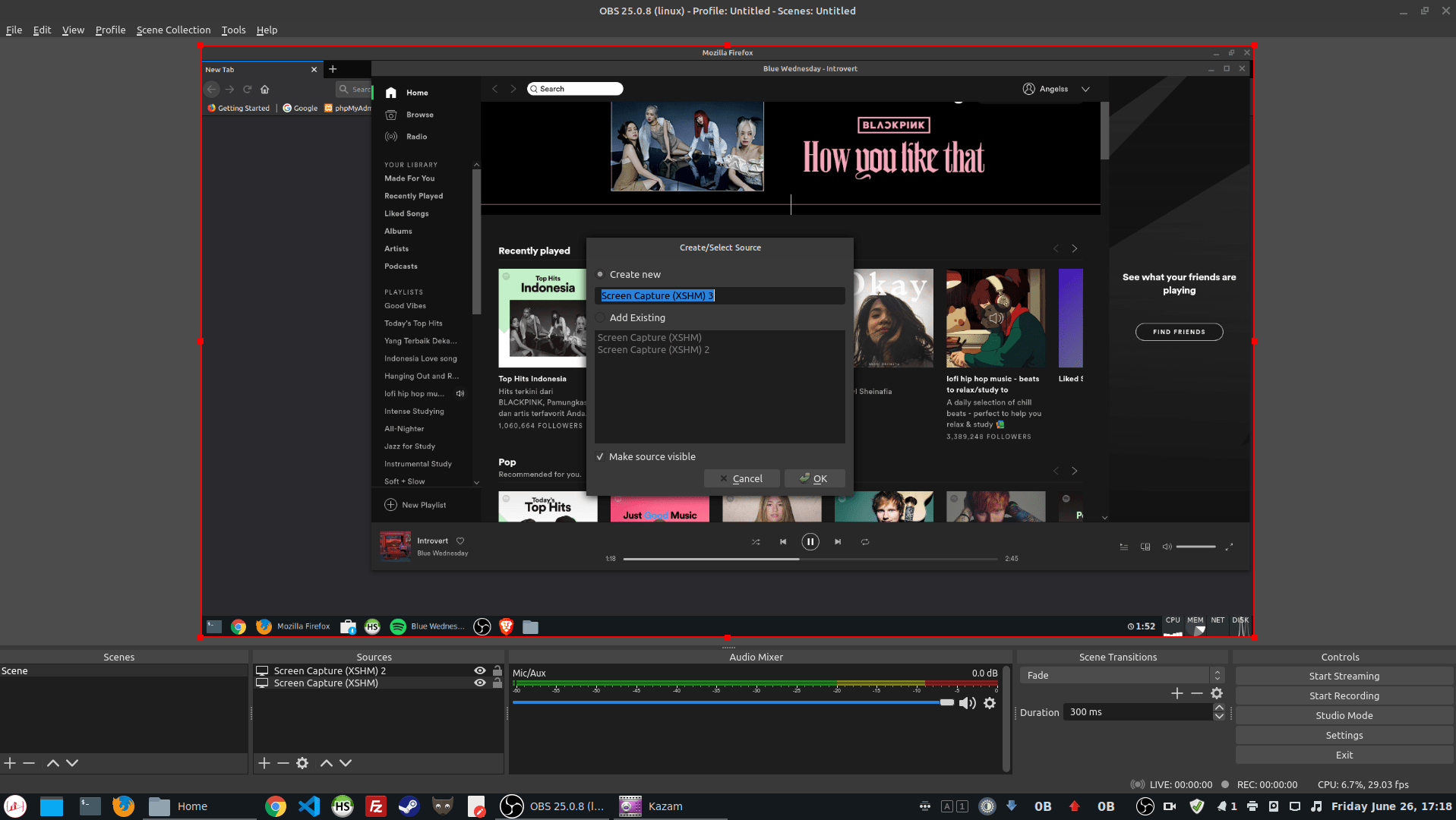Open transition properties gear icon
The width and height of the screenshot is (1456, 820).
[1217, 693]
